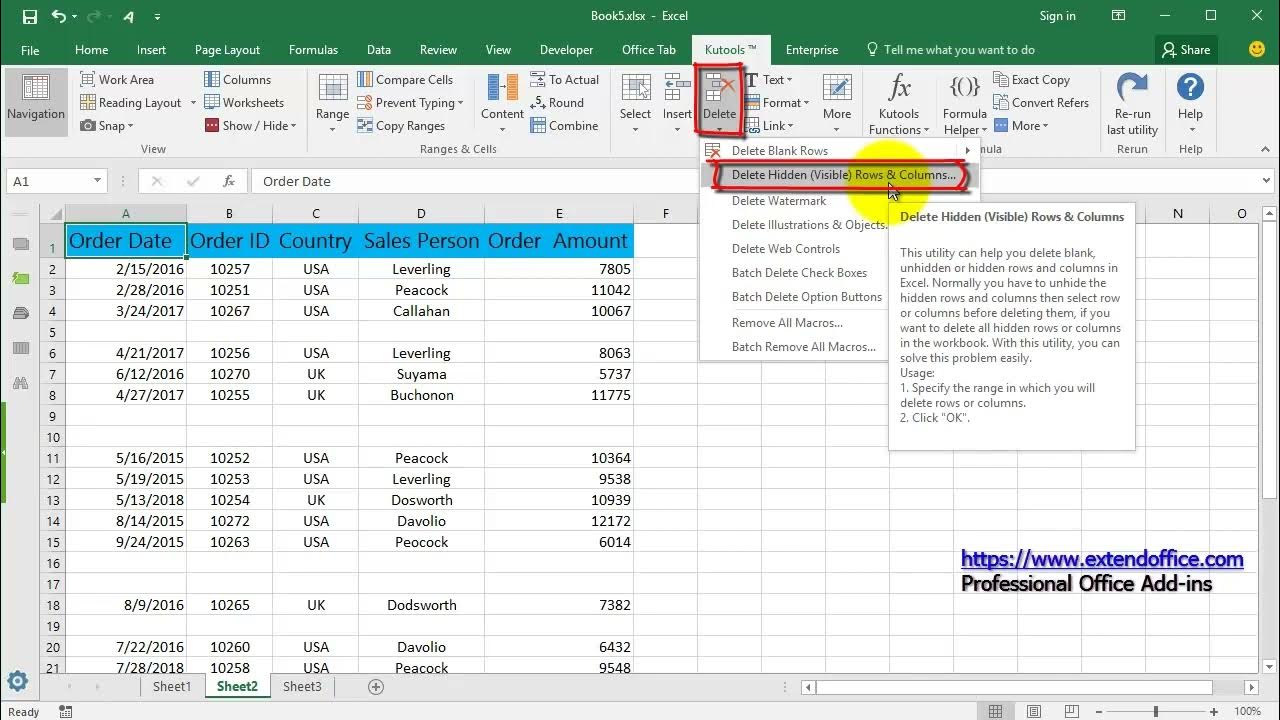Image resolution: width=1280 pixels, height=720 pixels.
Task: Open the Link tools dropdown
Action: pyautogui.click(x=769, y=126)
